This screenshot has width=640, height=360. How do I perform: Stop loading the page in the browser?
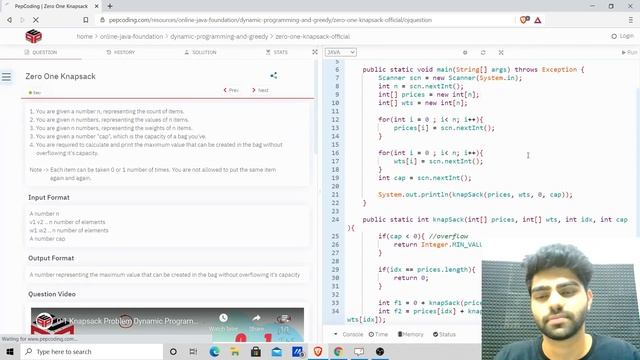36,20
